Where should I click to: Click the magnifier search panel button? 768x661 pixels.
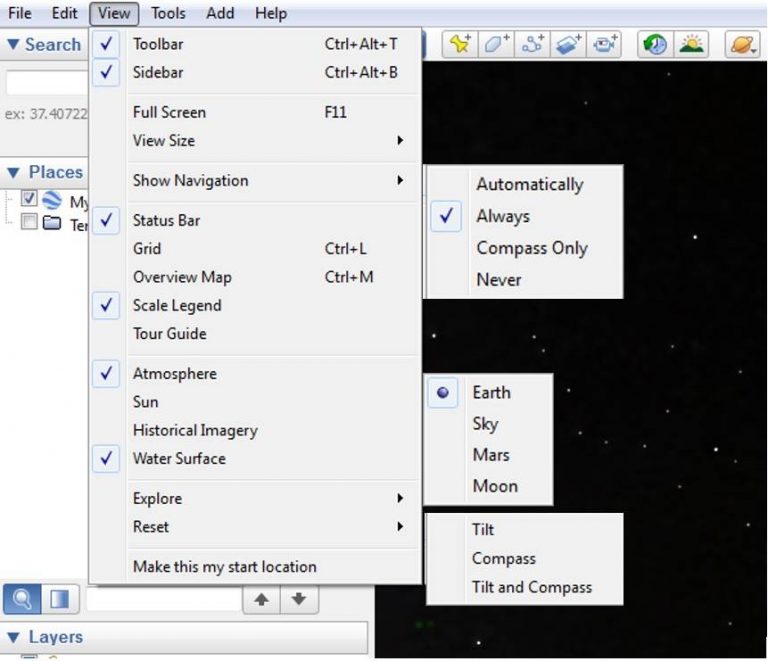pos(22,599)
